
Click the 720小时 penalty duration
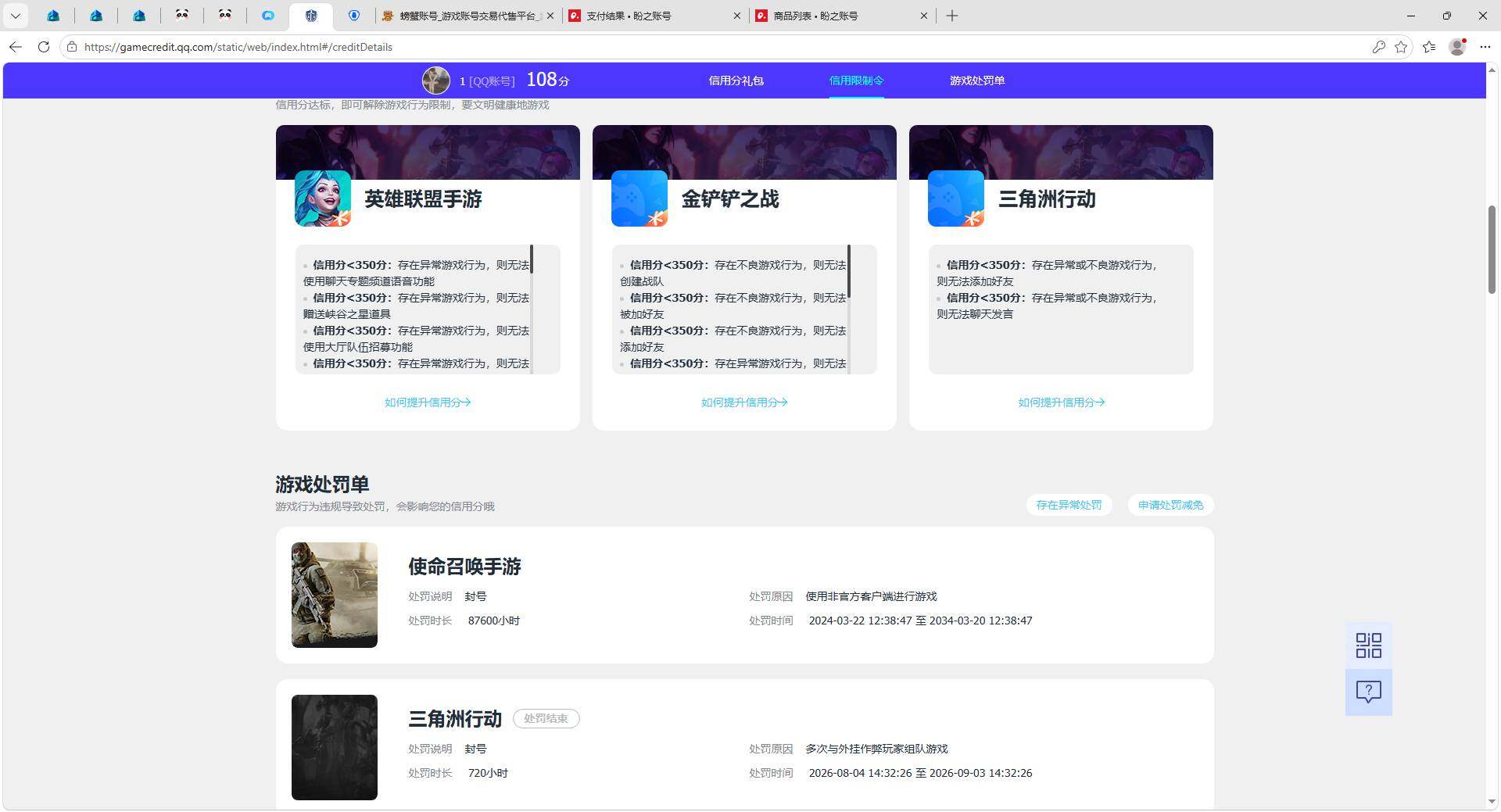[488, 773]
